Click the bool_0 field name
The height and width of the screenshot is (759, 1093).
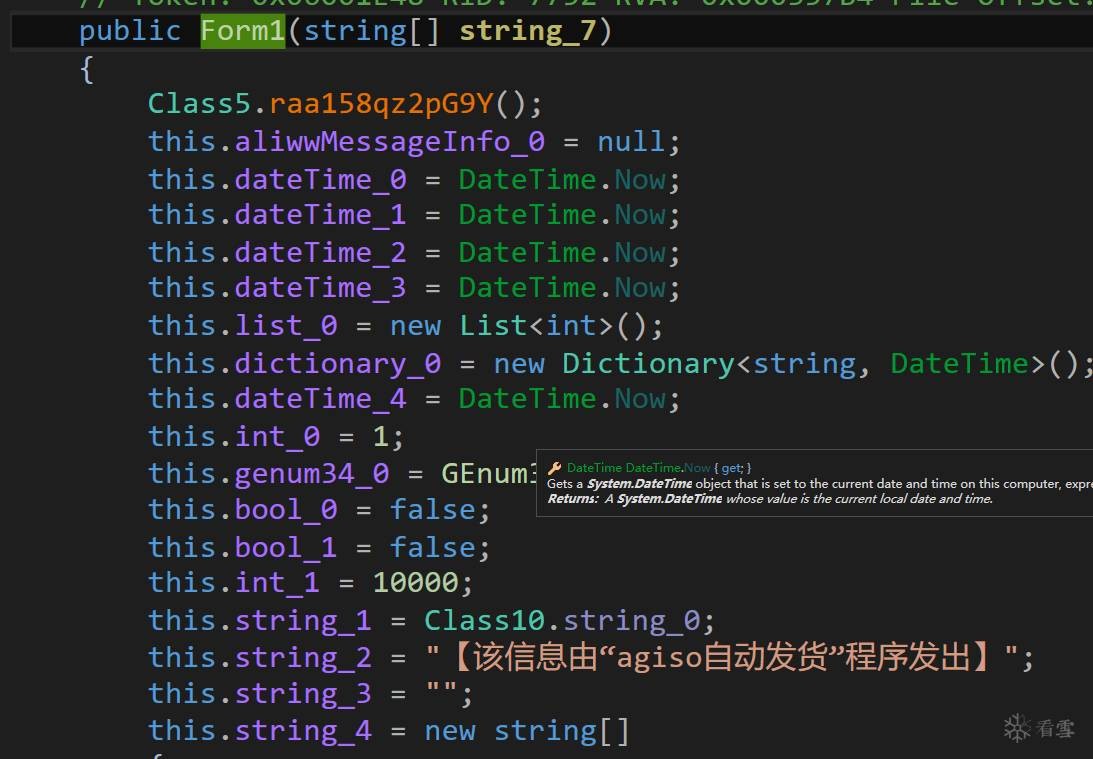tap(286, 510)
